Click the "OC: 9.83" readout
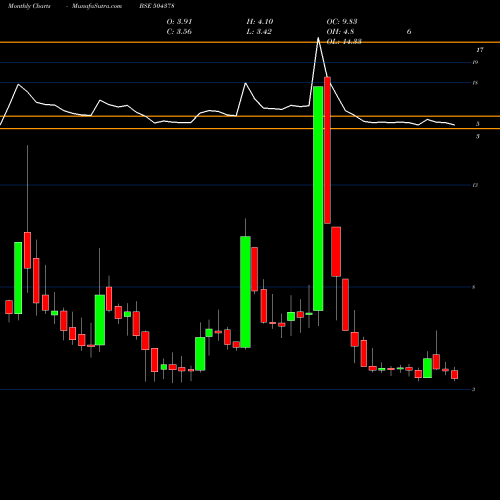 [x=342, y=22]
